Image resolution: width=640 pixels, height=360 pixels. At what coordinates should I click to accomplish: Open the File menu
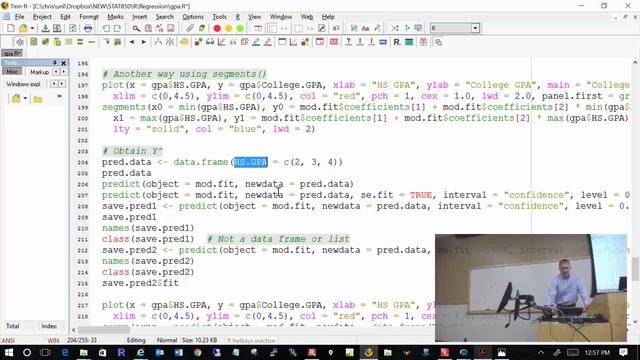click(19, 17)
